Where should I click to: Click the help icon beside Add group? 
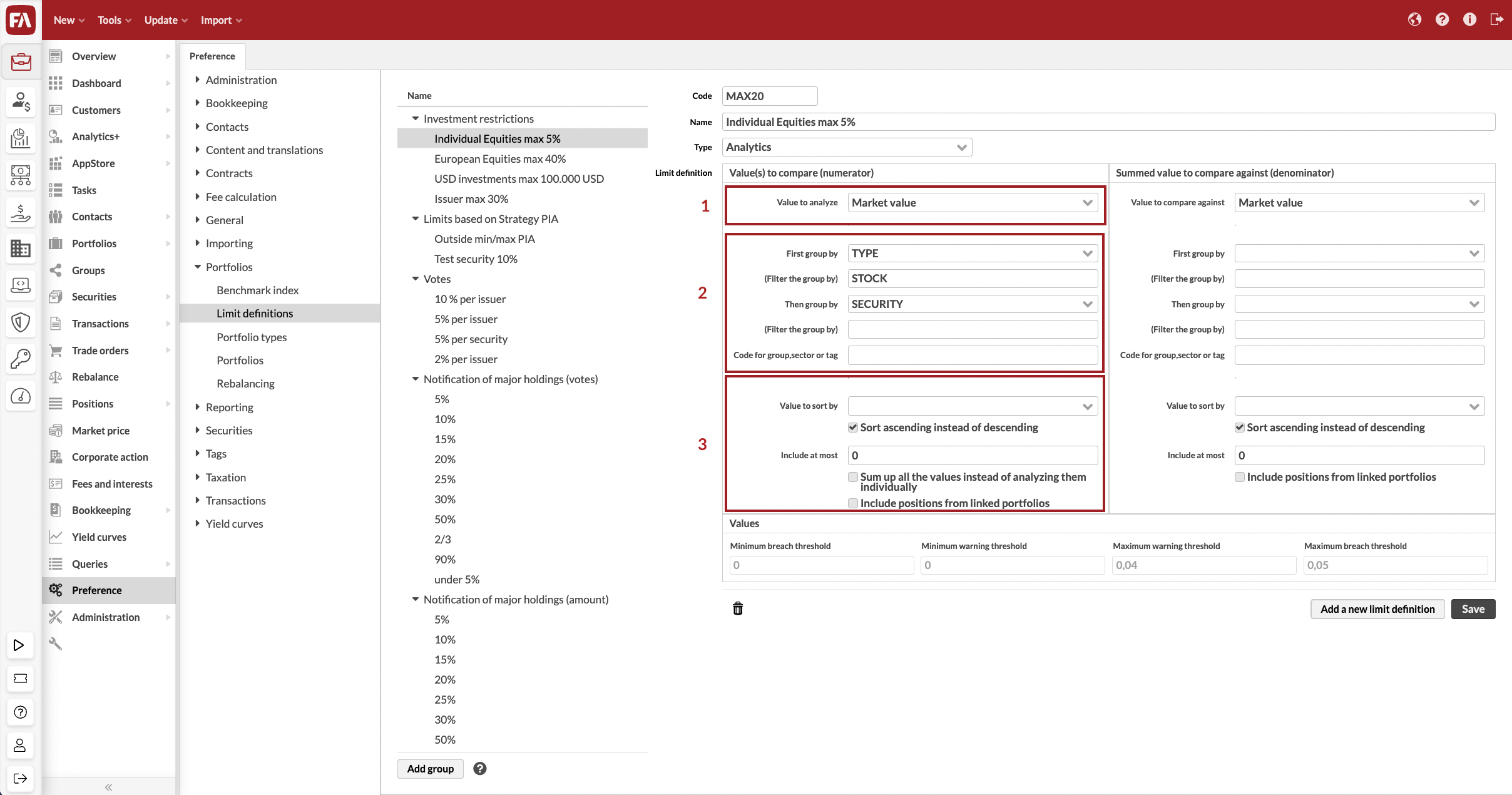point(480,769)
